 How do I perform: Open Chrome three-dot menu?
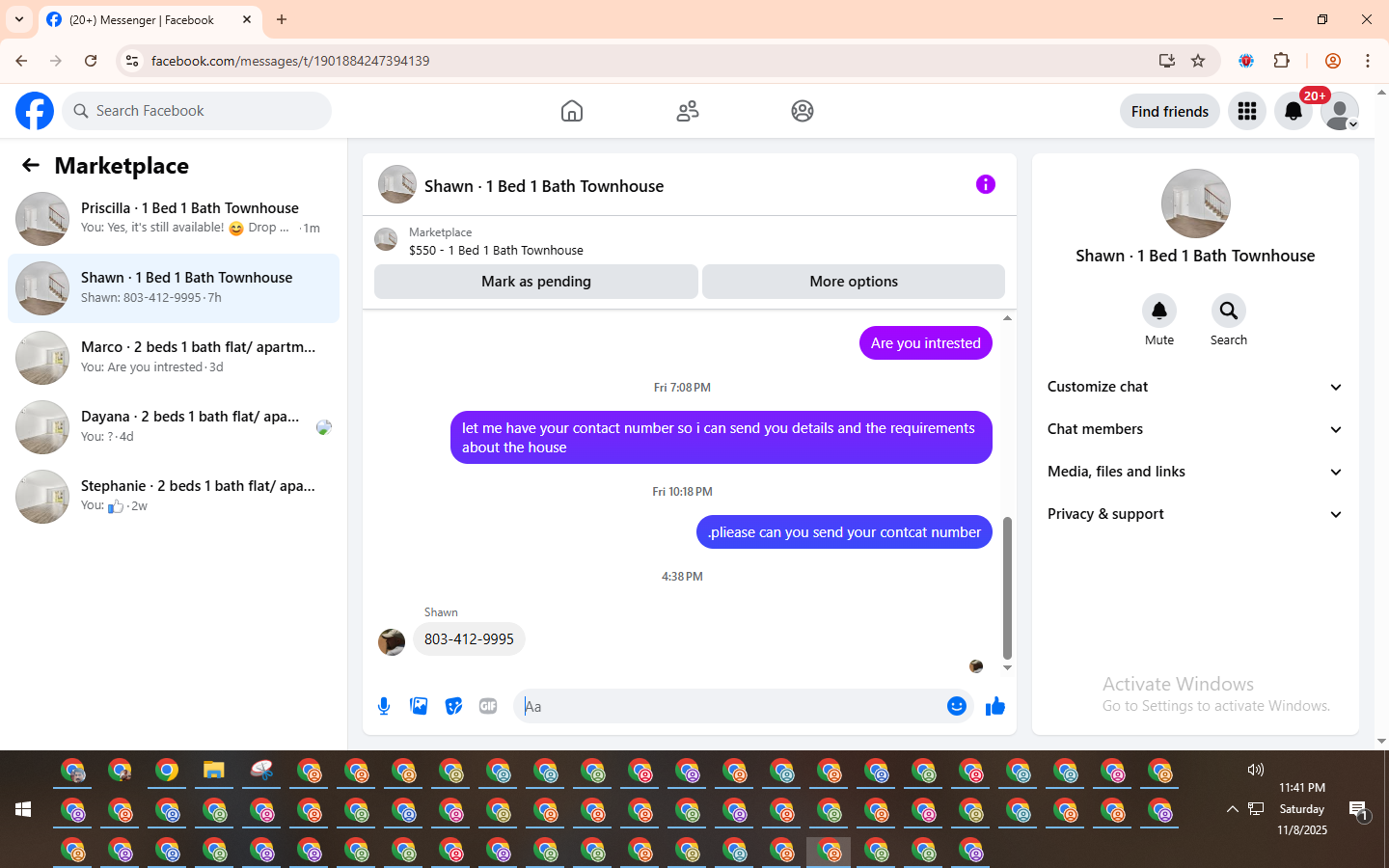coord(1367,61)
